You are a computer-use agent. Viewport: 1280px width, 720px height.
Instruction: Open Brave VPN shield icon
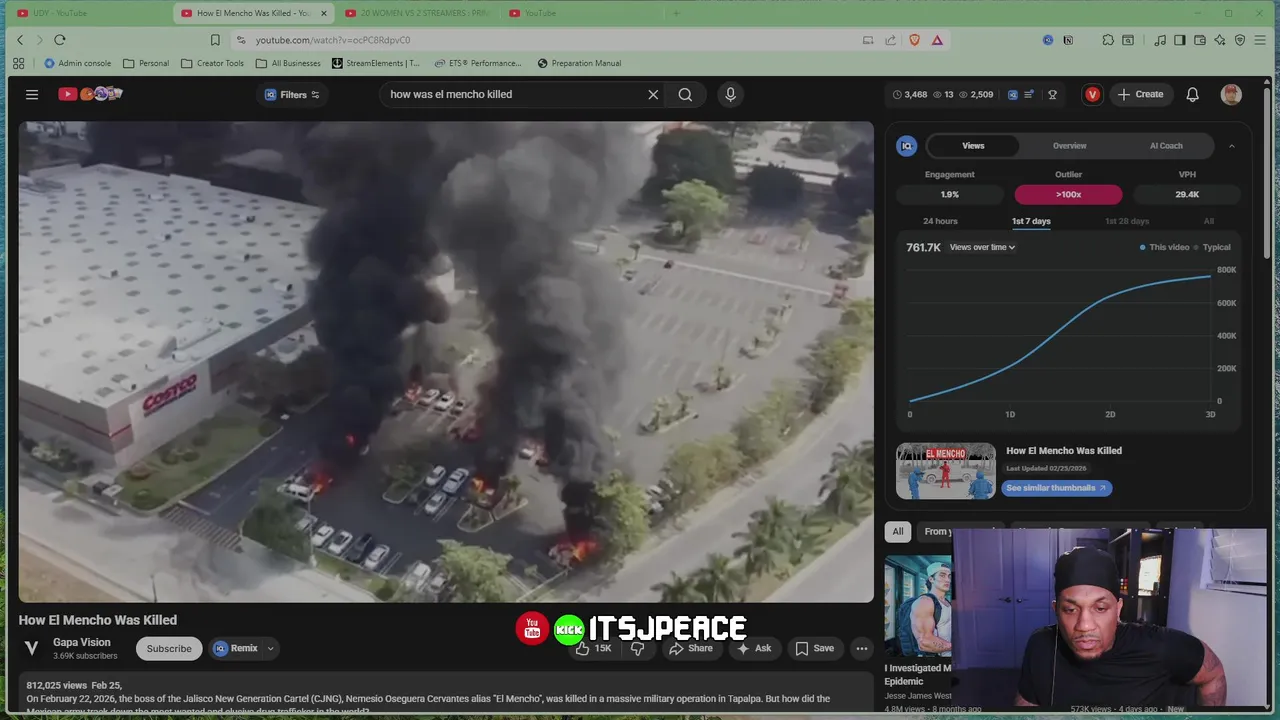pos(1240,40)
